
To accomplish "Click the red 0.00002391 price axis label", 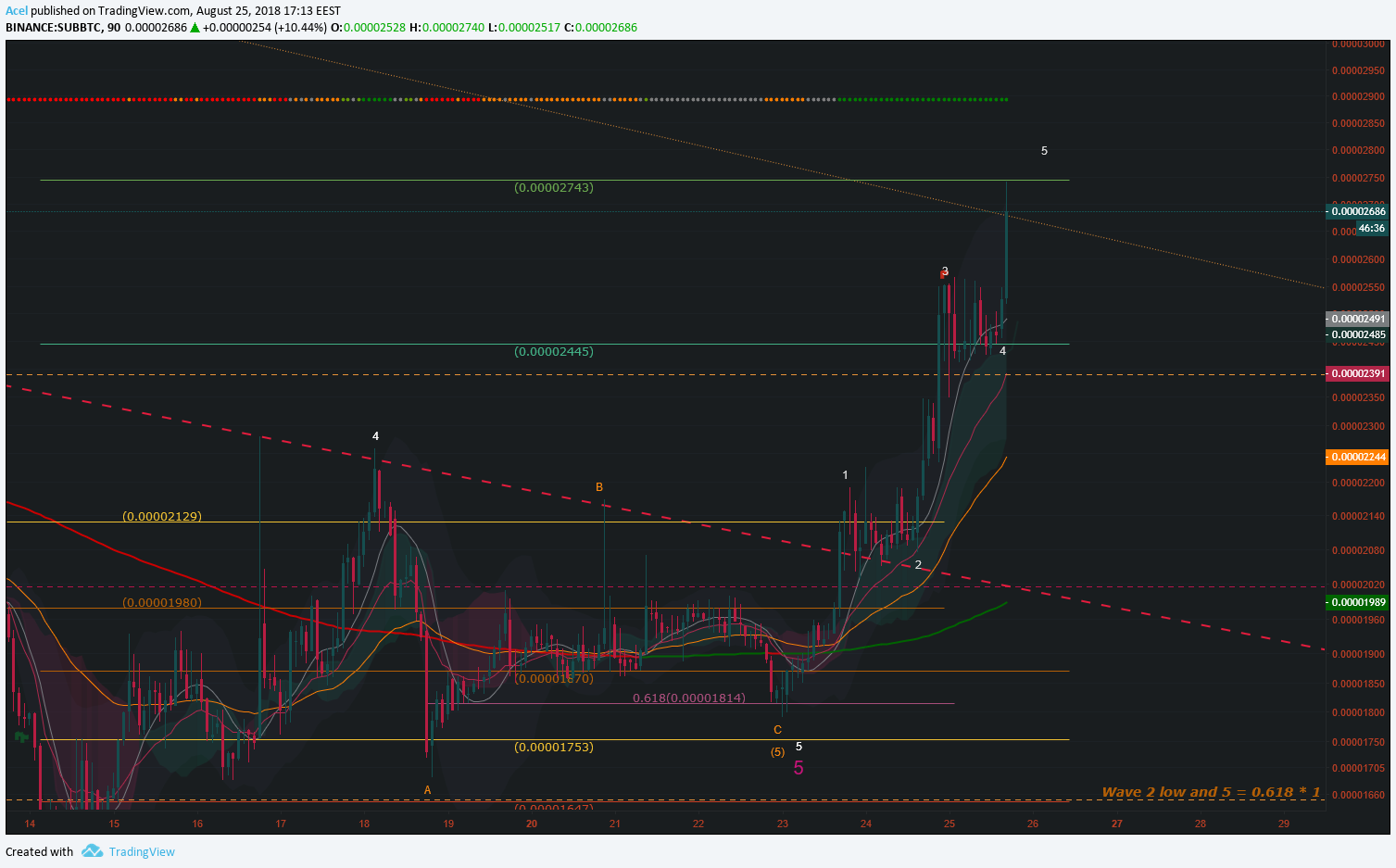I will [x=1358, y=373].
